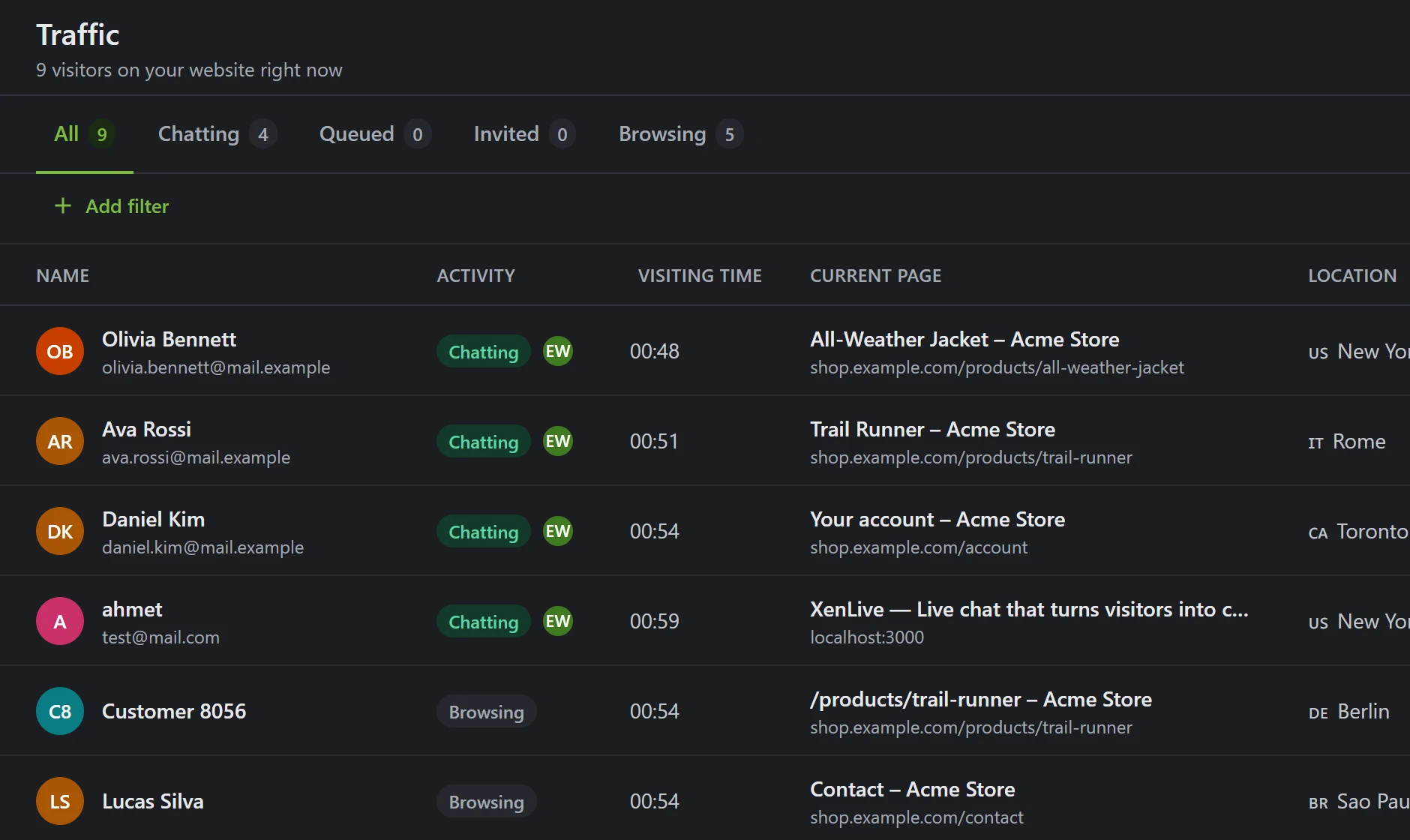Sort by the Visiting Time column header
Image resolution: width=1410 pixels, height=840 pixels.
(700, 276)
